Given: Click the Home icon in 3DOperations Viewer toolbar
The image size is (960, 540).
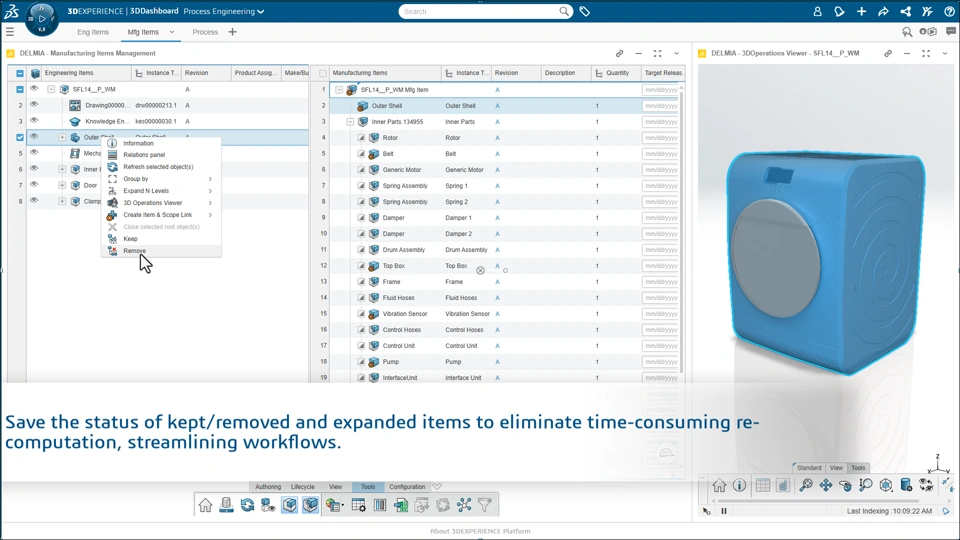Looking at the screenshot, I should 719,486.
